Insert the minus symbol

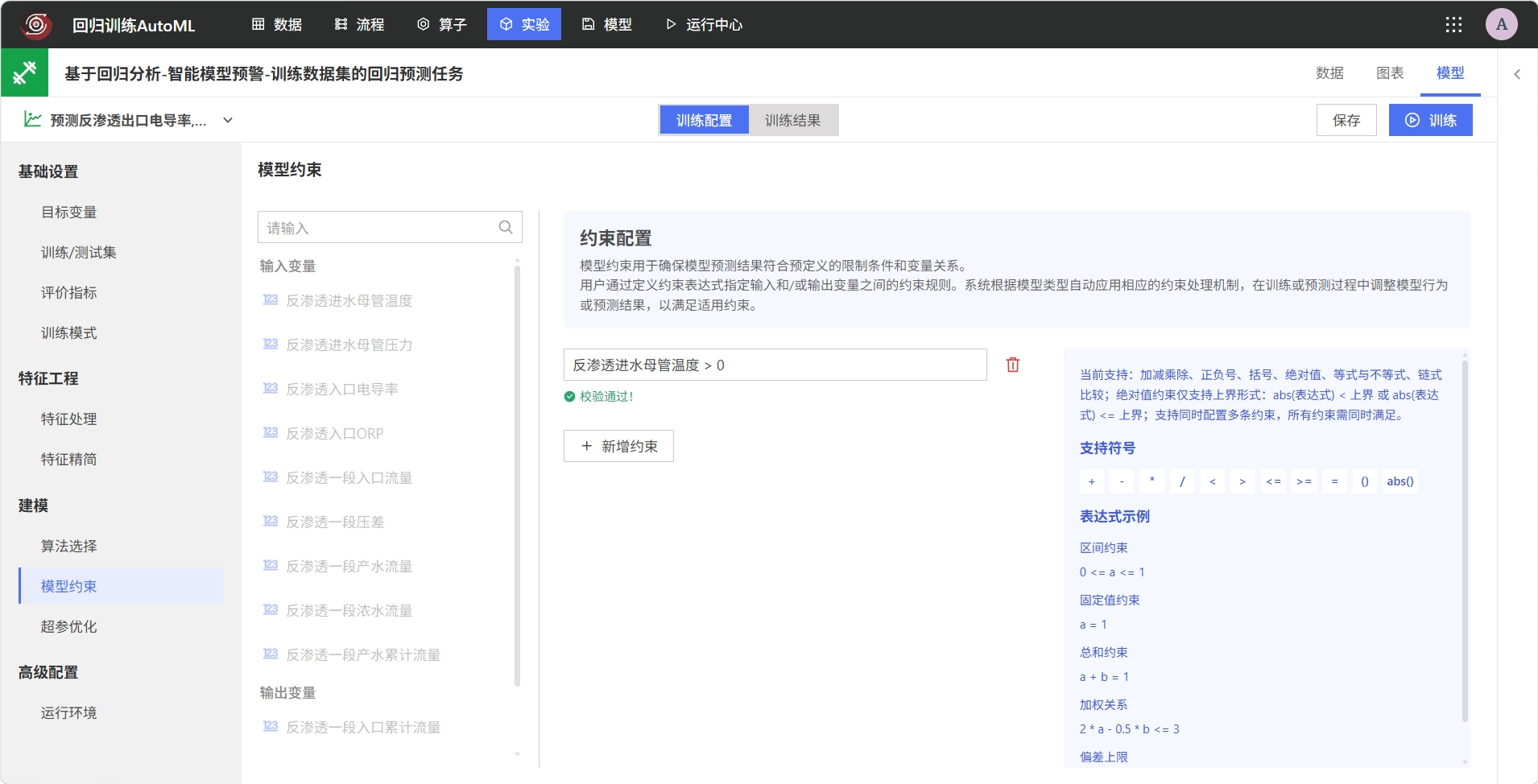pos(1122,481)
